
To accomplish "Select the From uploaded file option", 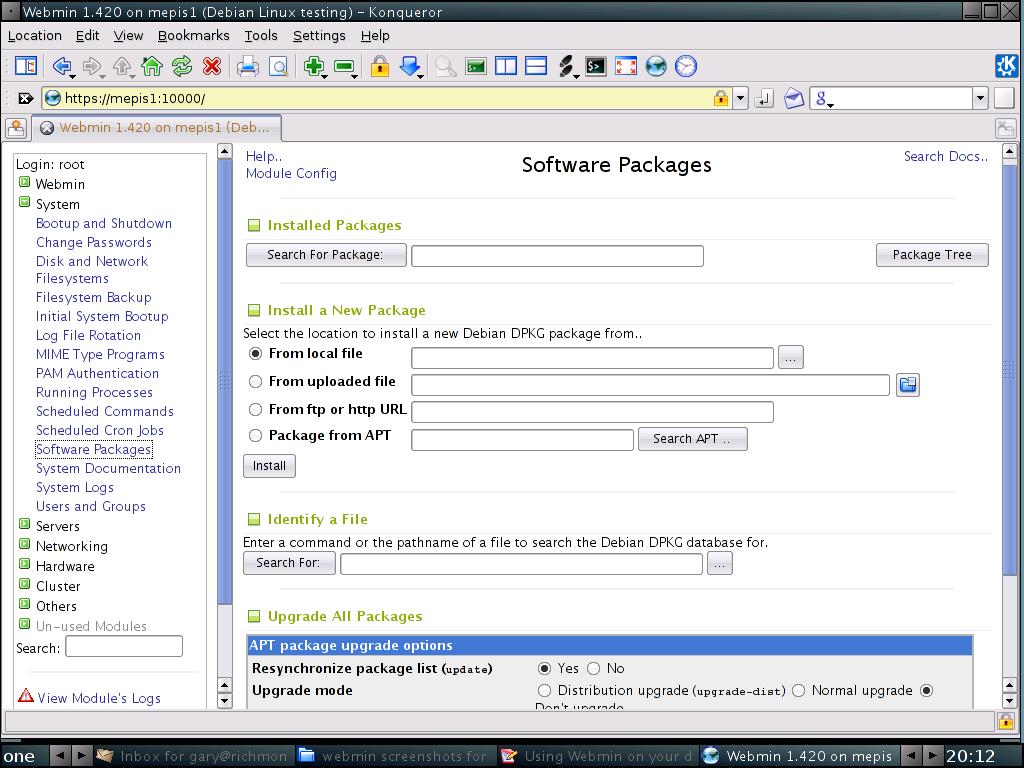I will click(x=255, y=381).
